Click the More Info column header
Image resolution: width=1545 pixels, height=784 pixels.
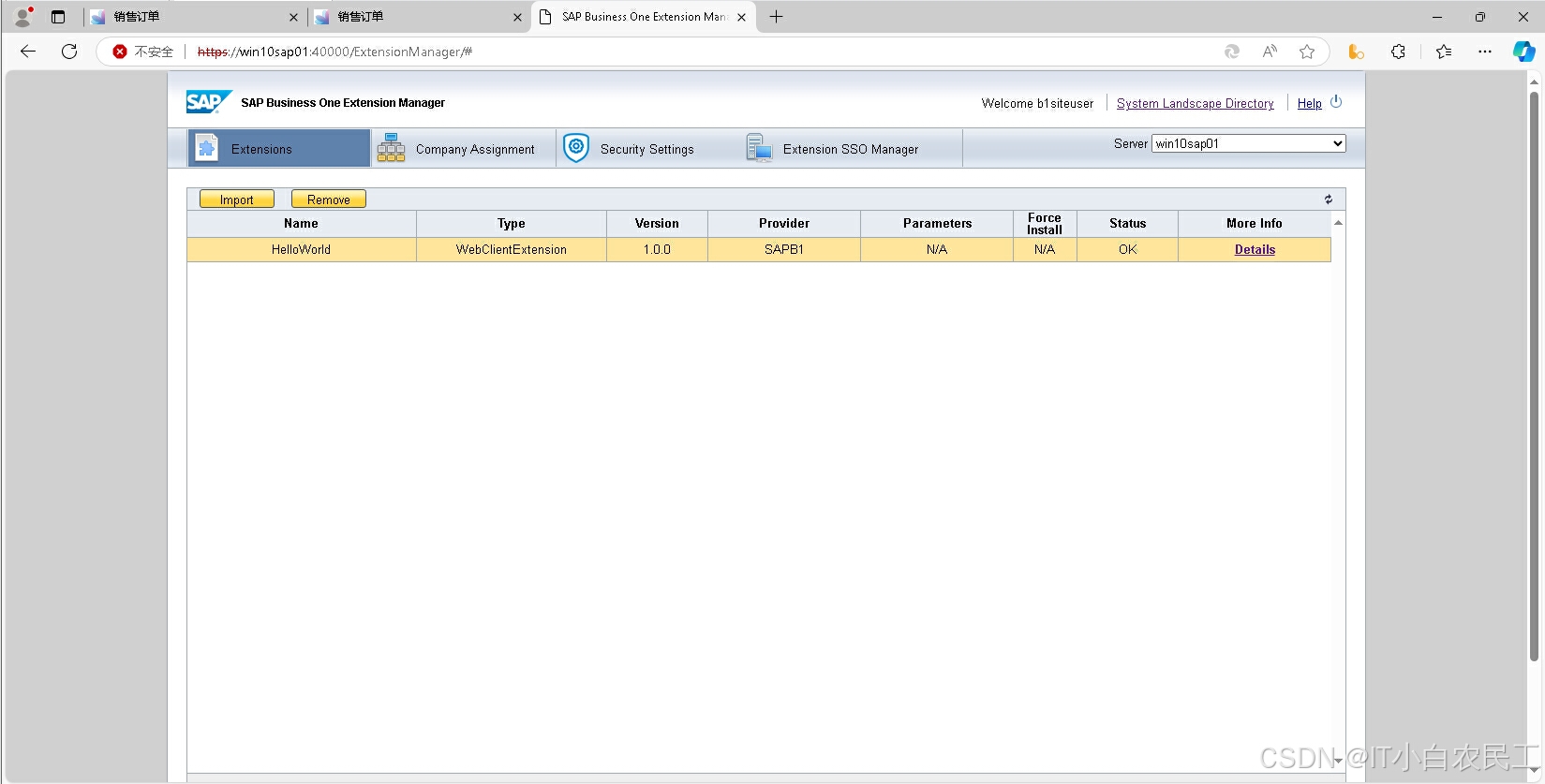(1255, 223)
